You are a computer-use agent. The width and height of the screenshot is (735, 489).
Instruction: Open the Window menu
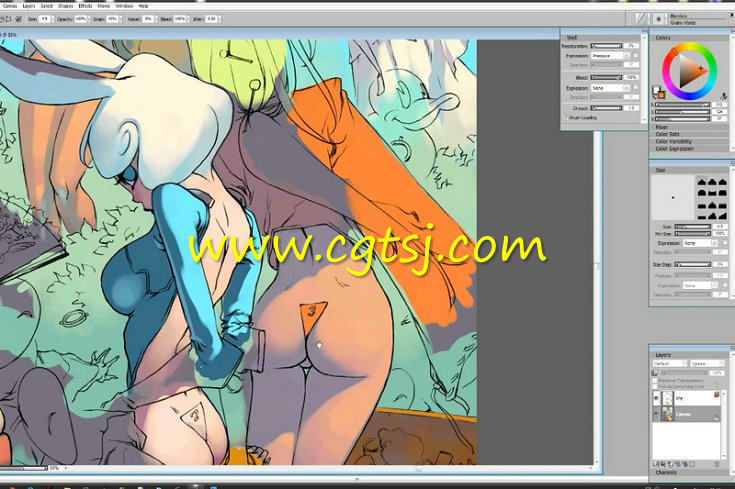[x=124, y=6]
